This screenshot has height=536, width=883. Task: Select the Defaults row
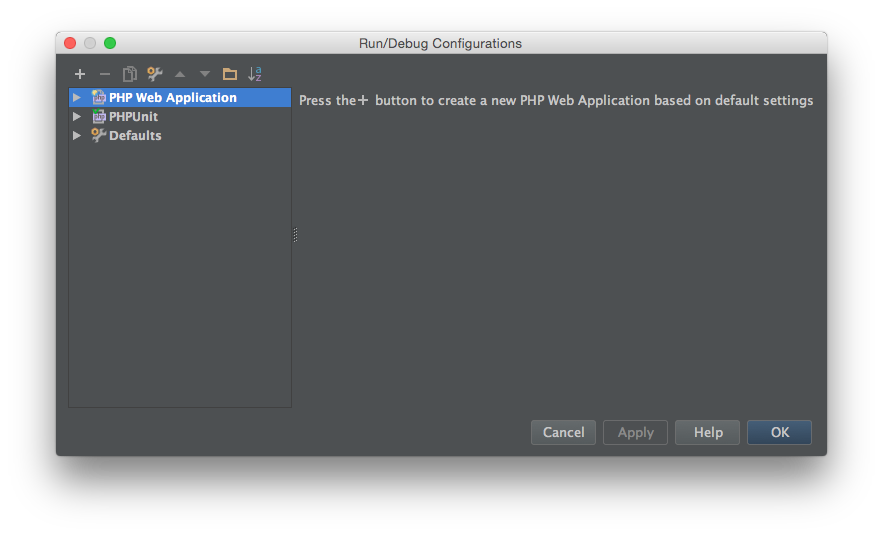pos(180,135)
